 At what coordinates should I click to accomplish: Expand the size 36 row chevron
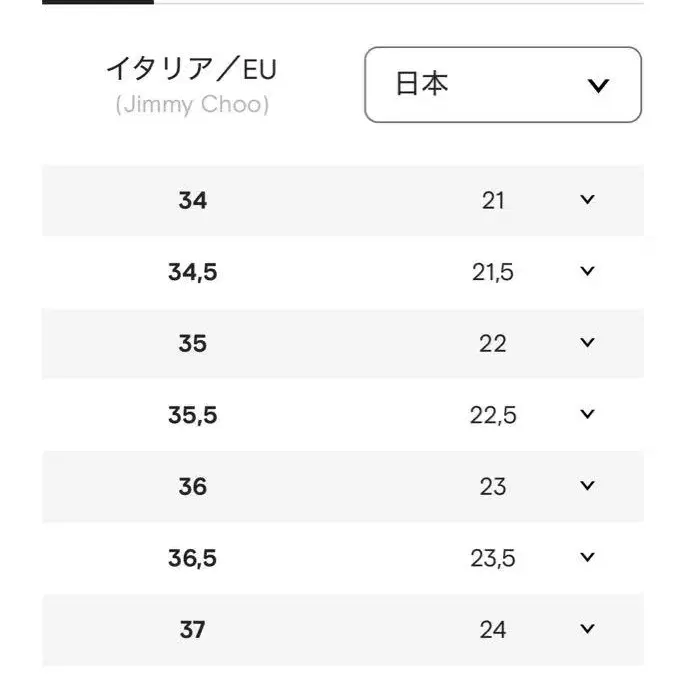pyautogui.click(x=587, y=486)
